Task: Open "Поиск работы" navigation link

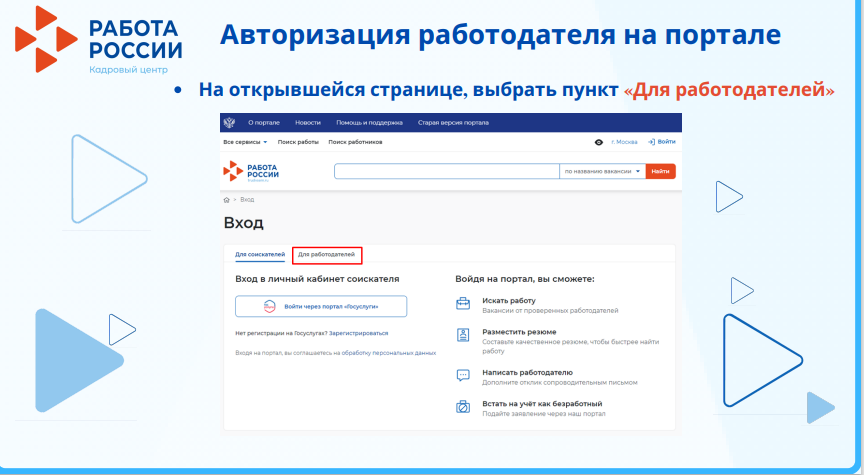Action: pos(298,142)
